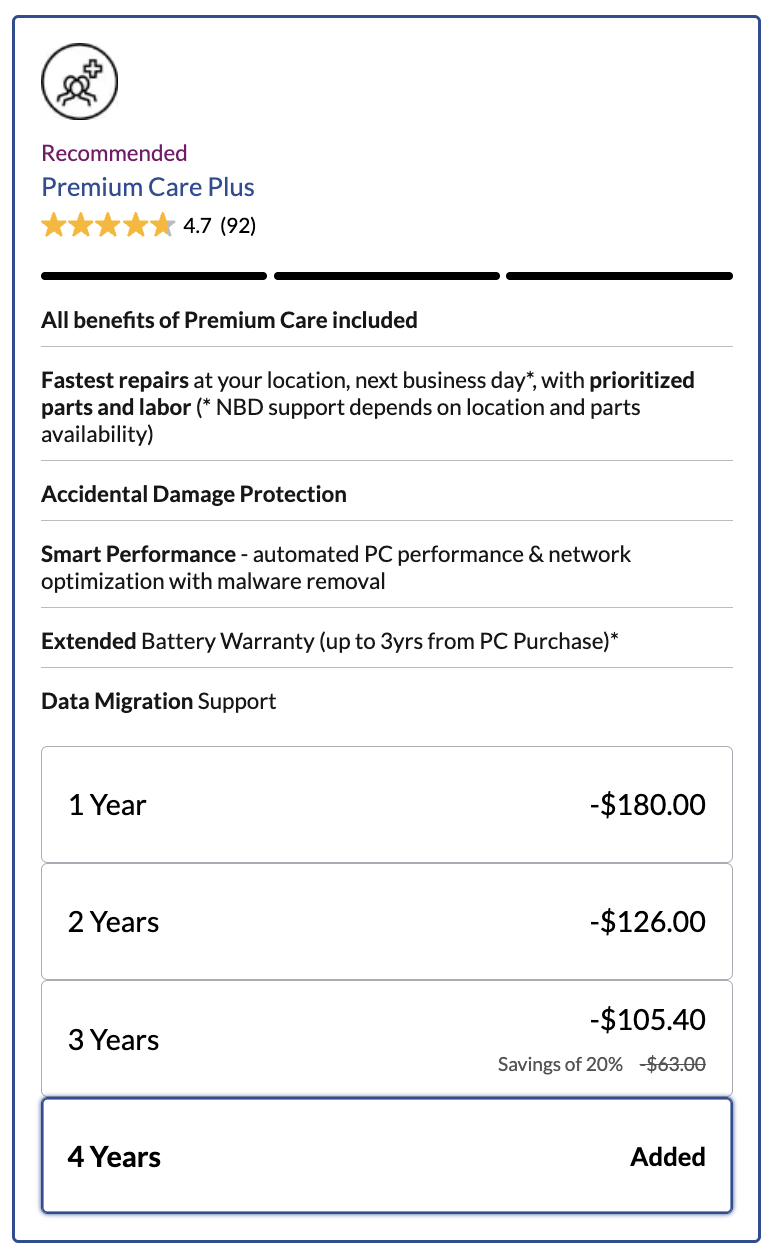Viewport: 774px width, 1256px height.
Task: Click the Extended Battery Warranty benefit
Action: pyautogui.click(x=330, y=641)
